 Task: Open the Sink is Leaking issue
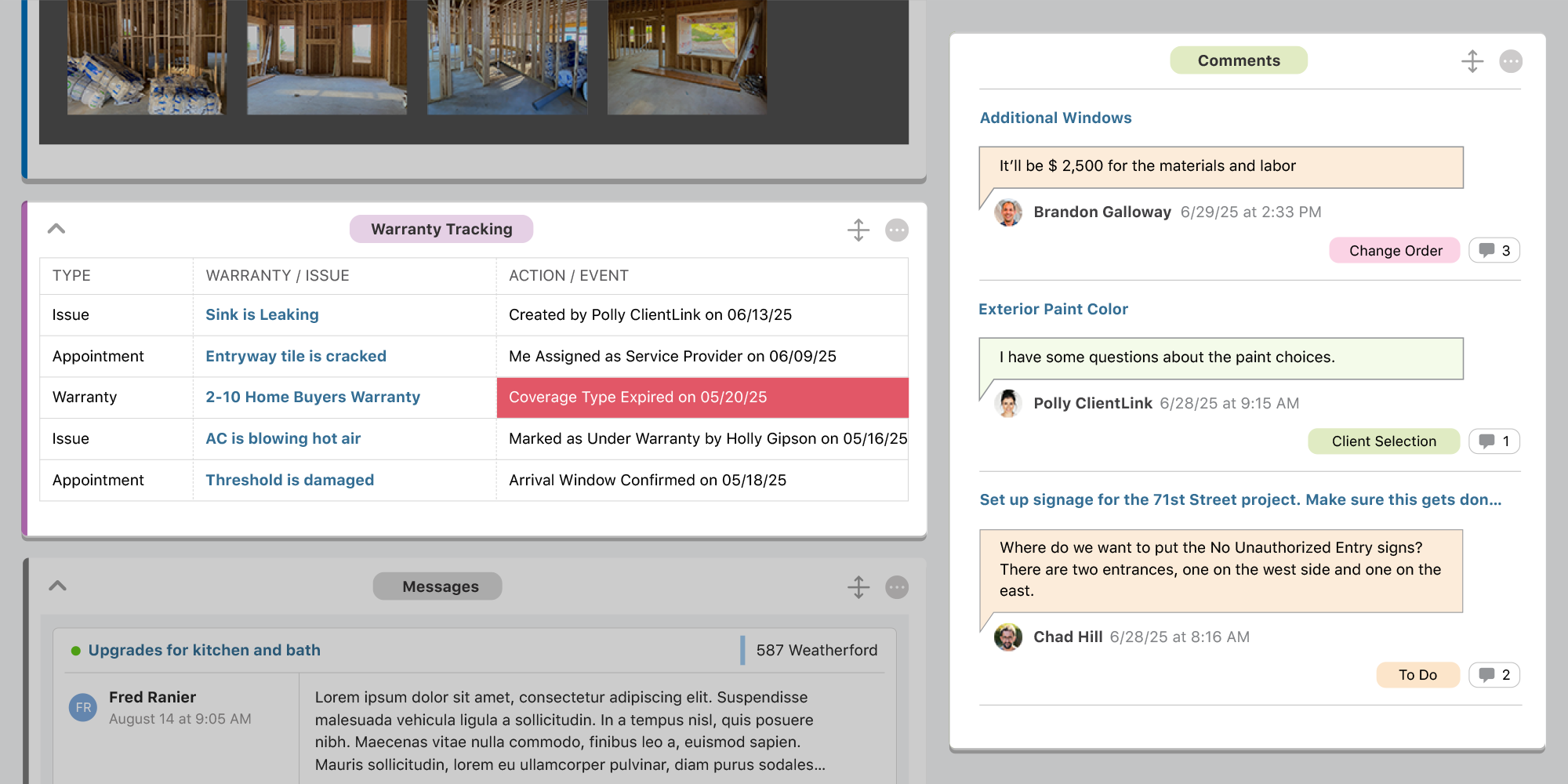262,314
